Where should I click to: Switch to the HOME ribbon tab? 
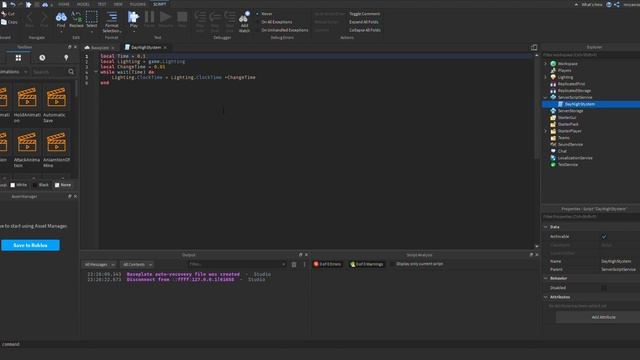[x=64, y=4]
